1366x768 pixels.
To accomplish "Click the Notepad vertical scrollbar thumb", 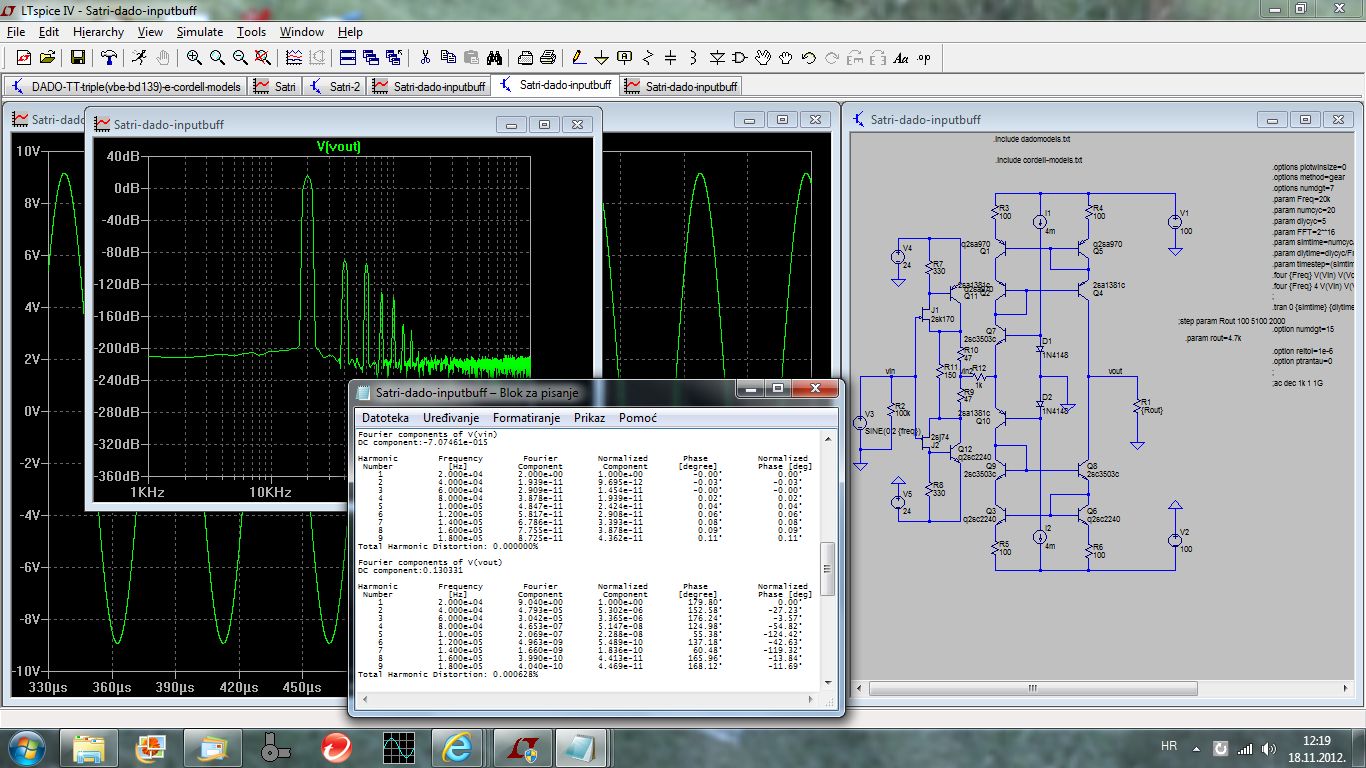I will tap(827, 570).
